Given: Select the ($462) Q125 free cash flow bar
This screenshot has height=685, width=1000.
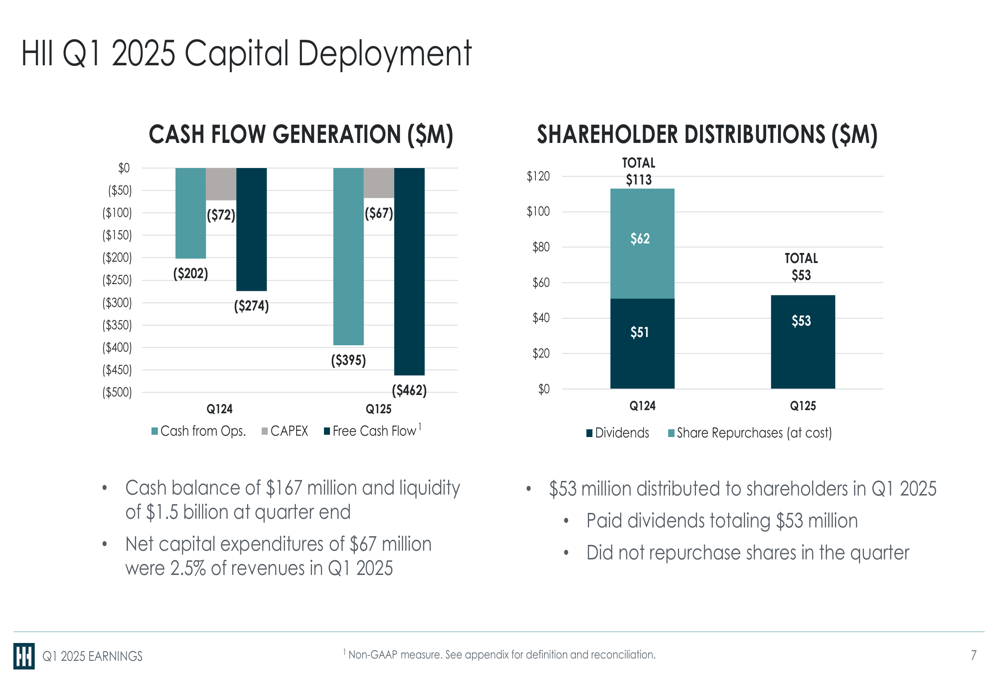Looking at the screenshot, I should point(409,272).
